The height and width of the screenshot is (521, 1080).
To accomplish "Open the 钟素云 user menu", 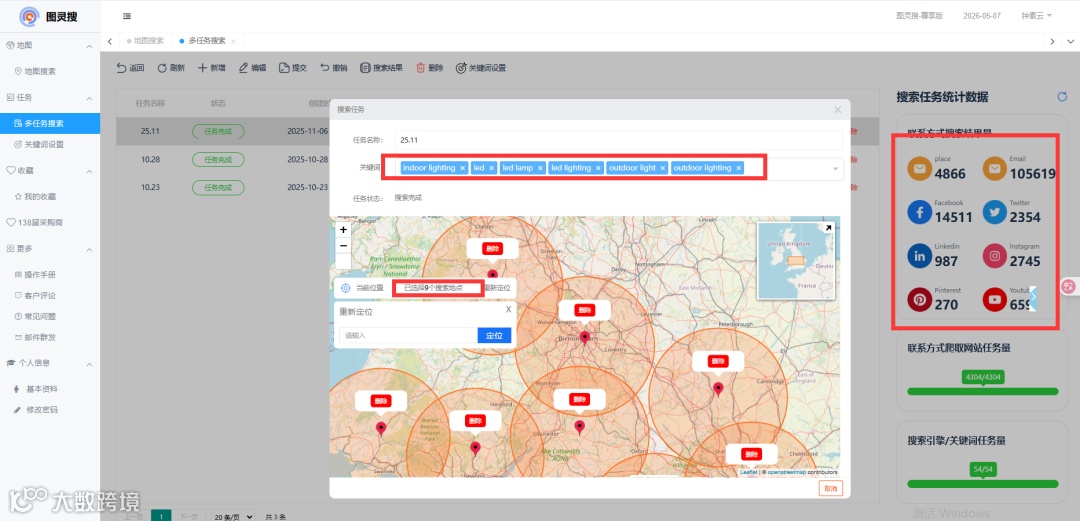I will click(1036, 16).
